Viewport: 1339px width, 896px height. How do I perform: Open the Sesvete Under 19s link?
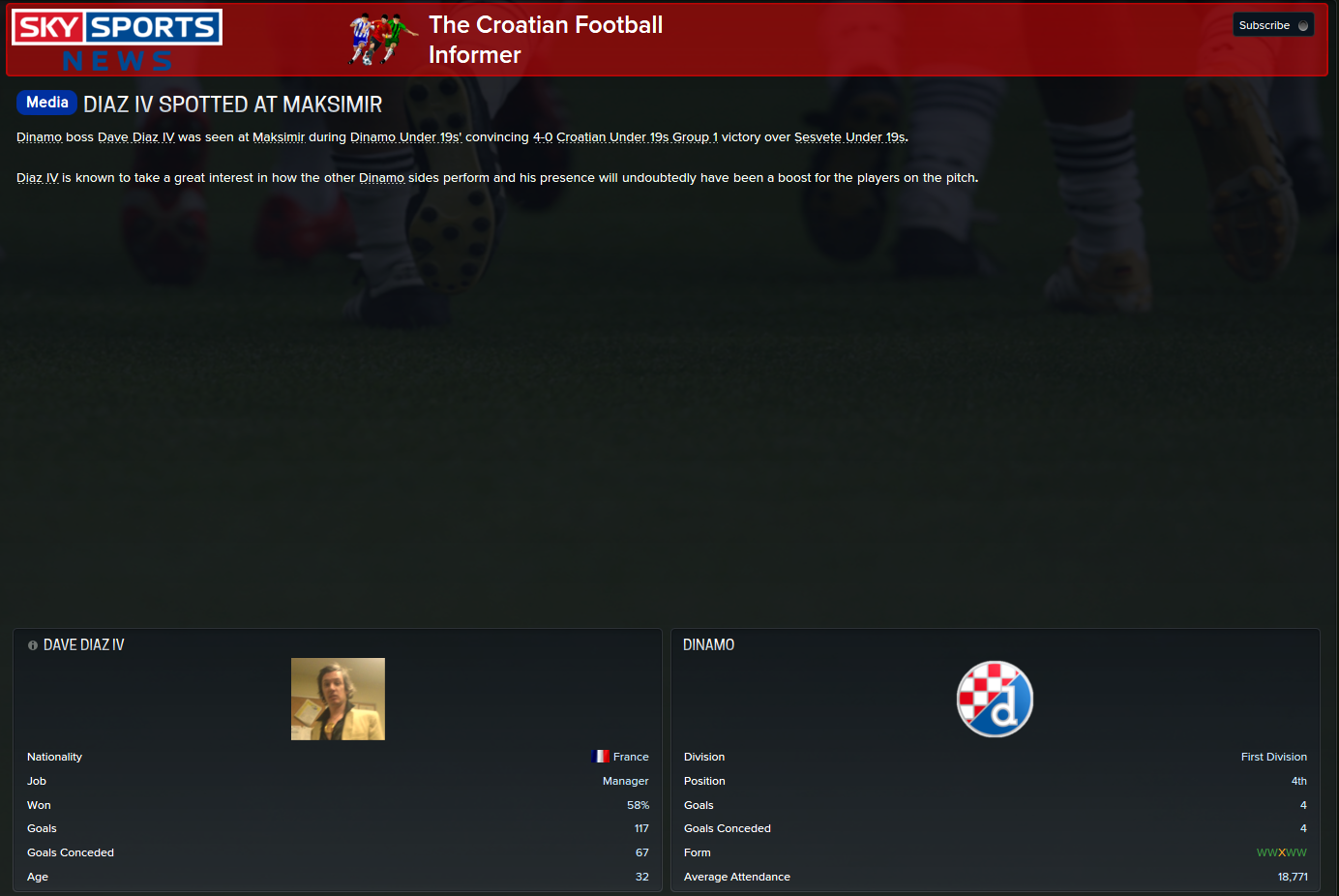pos(849,137)
